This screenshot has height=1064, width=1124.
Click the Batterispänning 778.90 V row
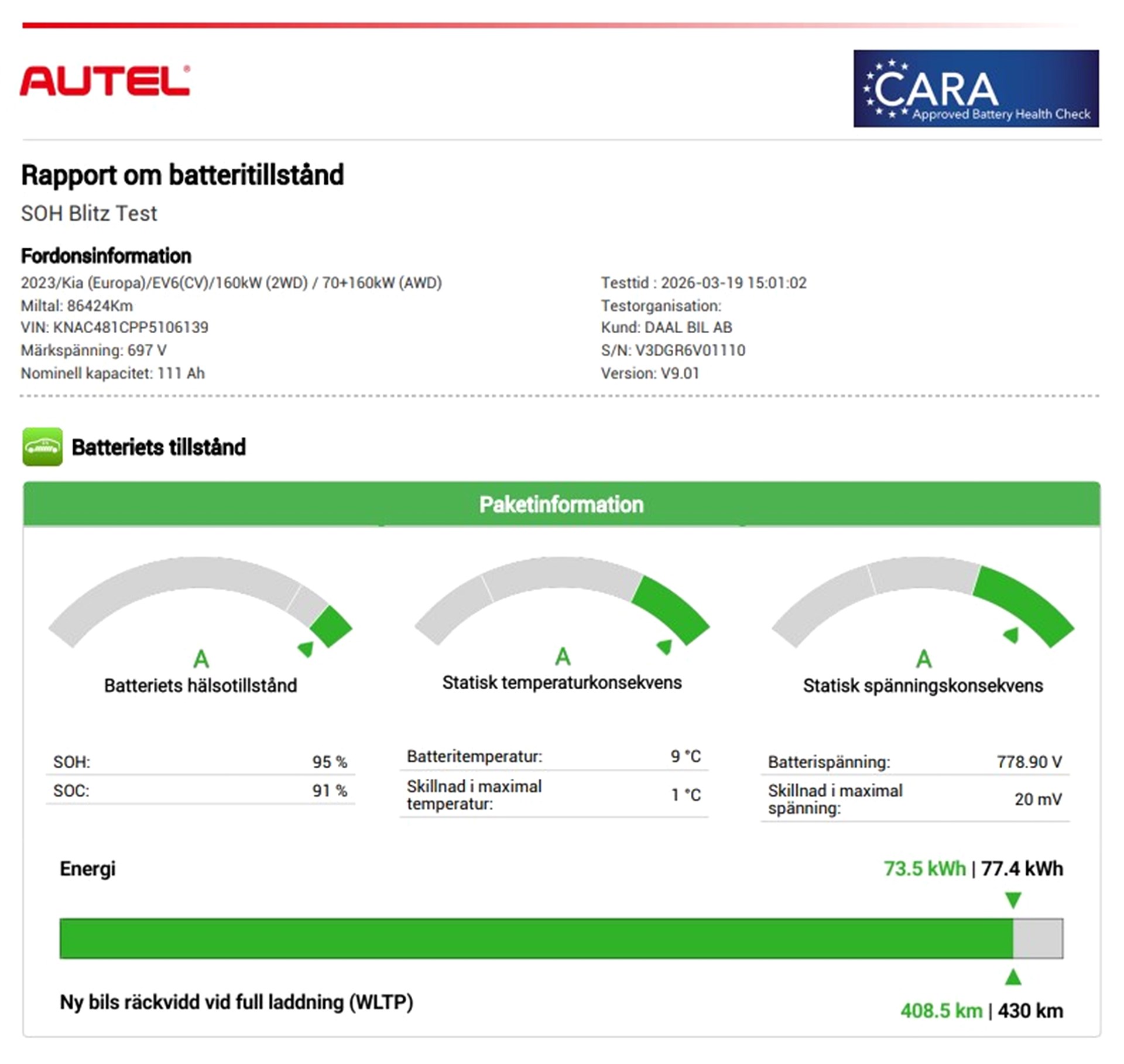914,762
